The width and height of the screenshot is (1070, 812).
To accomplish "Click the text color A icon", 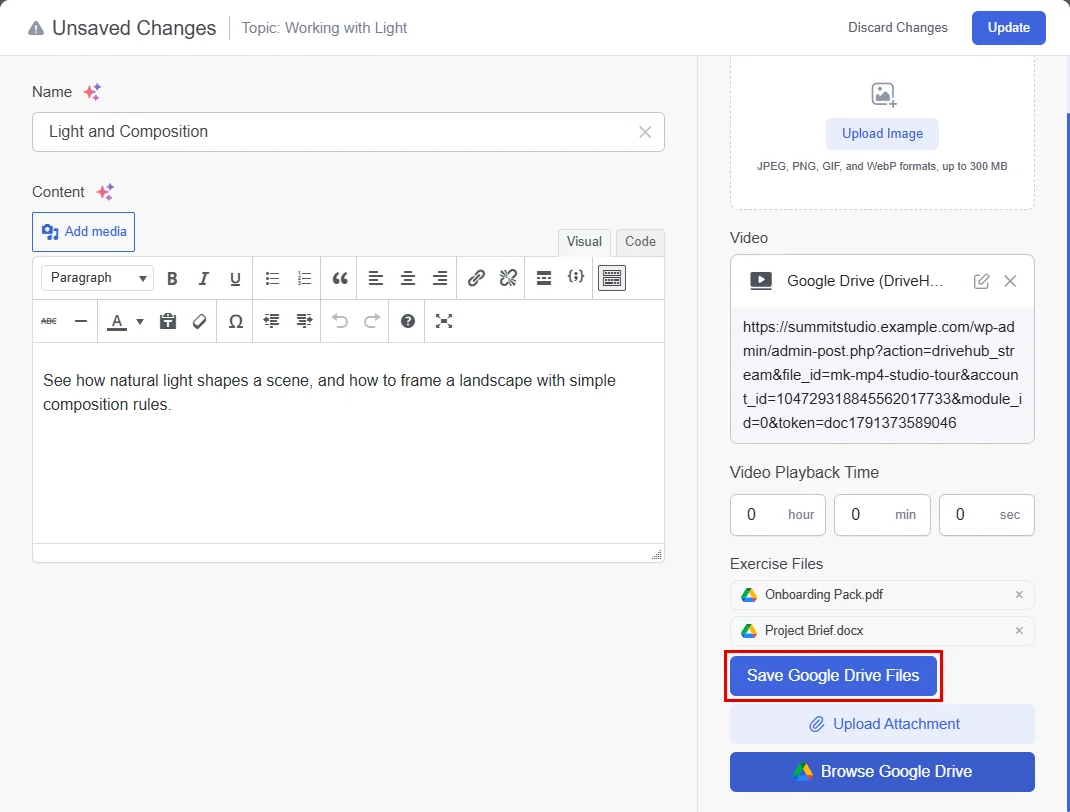I will click(117, 321).
